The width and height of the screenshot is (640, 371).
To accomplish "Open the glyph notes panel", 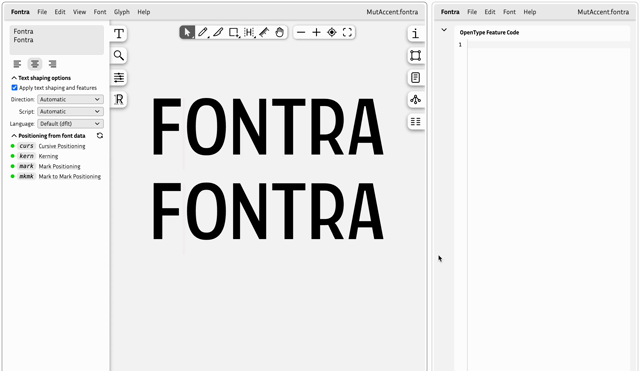I will [x=416, y=78].
